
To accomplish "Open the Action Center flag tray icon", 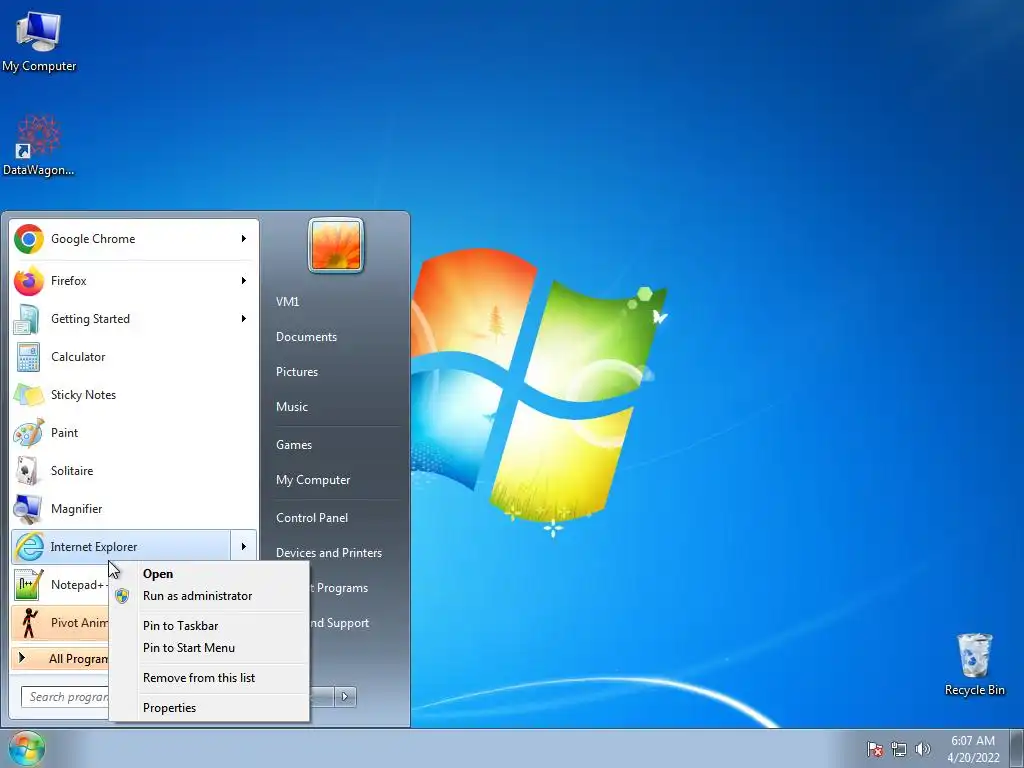I will point(875,749).
